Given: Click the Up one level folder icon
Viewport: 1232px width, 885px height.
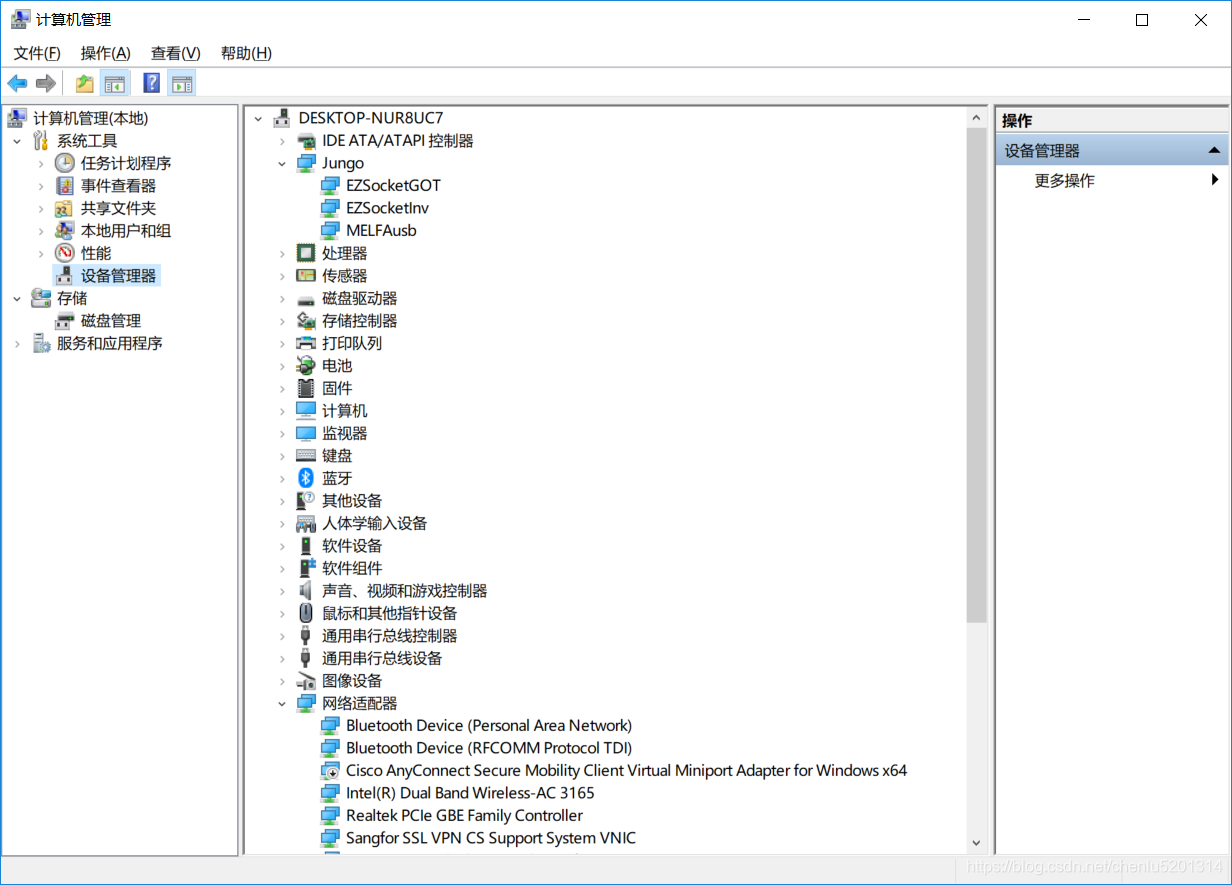Looking at the screenshot, I should click(x=85, y=83).
